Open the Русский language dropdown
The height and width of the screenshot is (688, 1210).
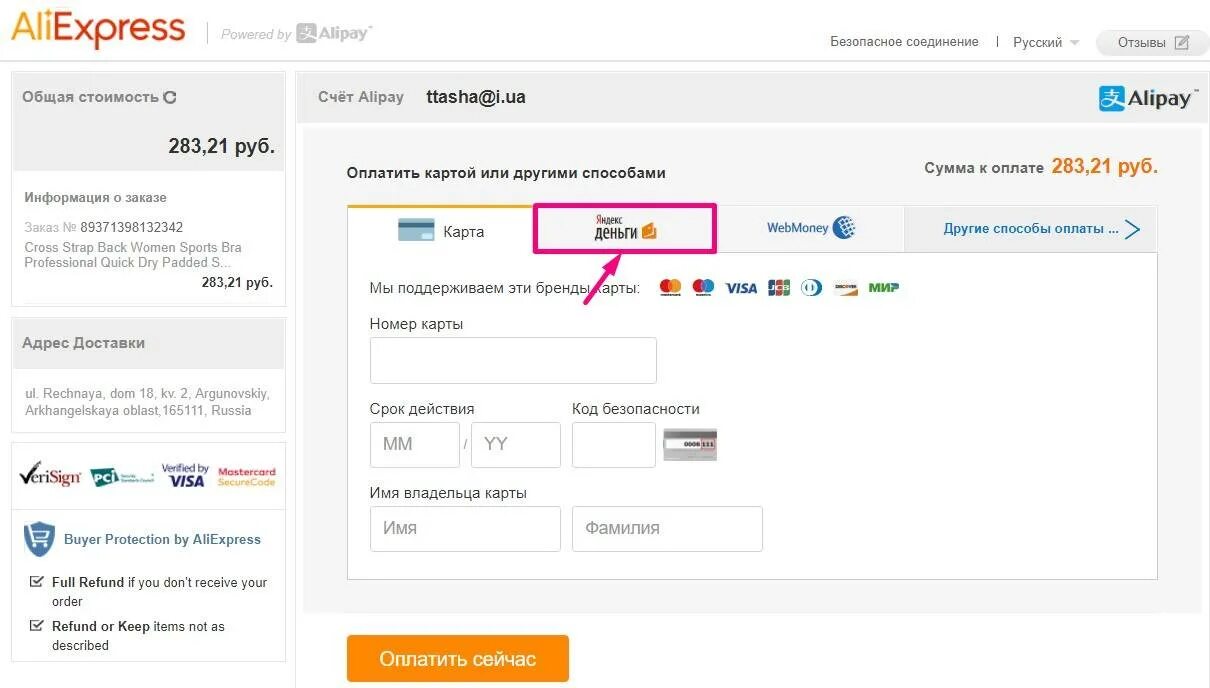click(1046, 42)
